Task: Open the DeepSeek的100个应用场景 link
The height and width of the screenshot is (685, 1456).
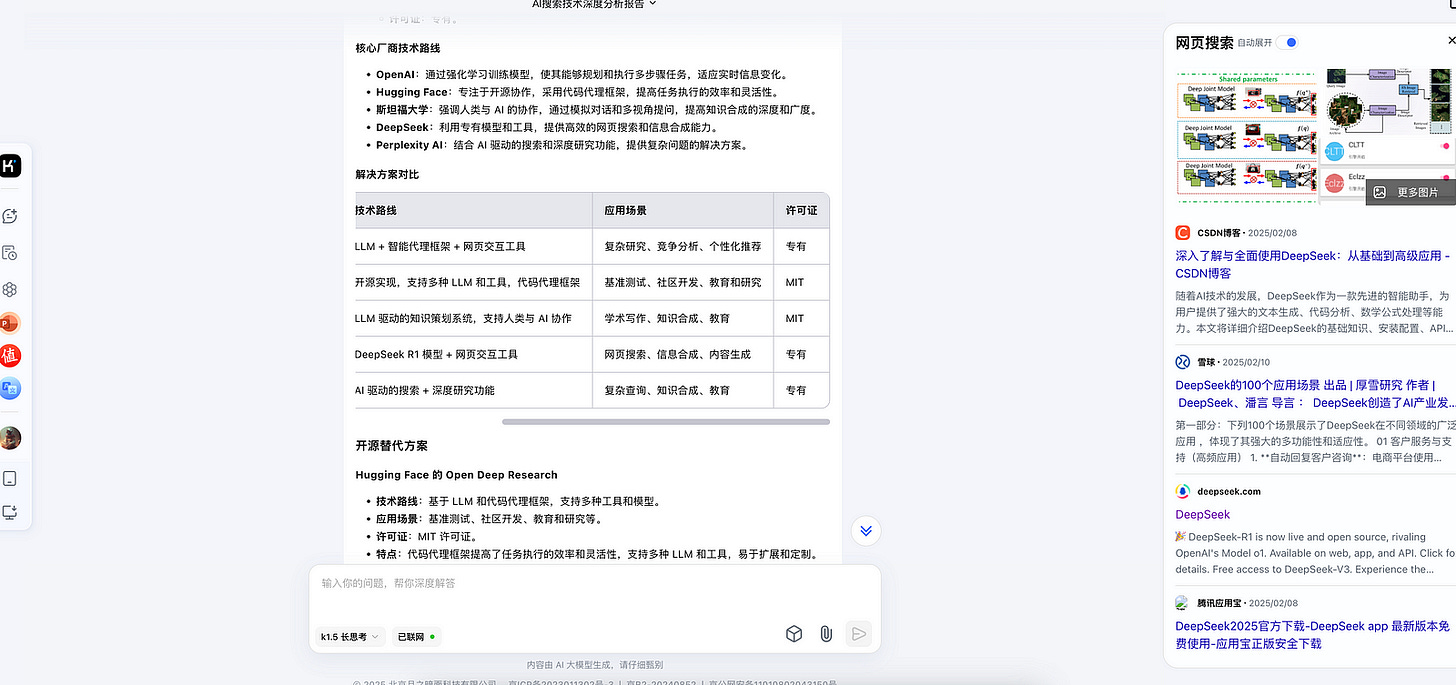Action: coord(1314,393)
